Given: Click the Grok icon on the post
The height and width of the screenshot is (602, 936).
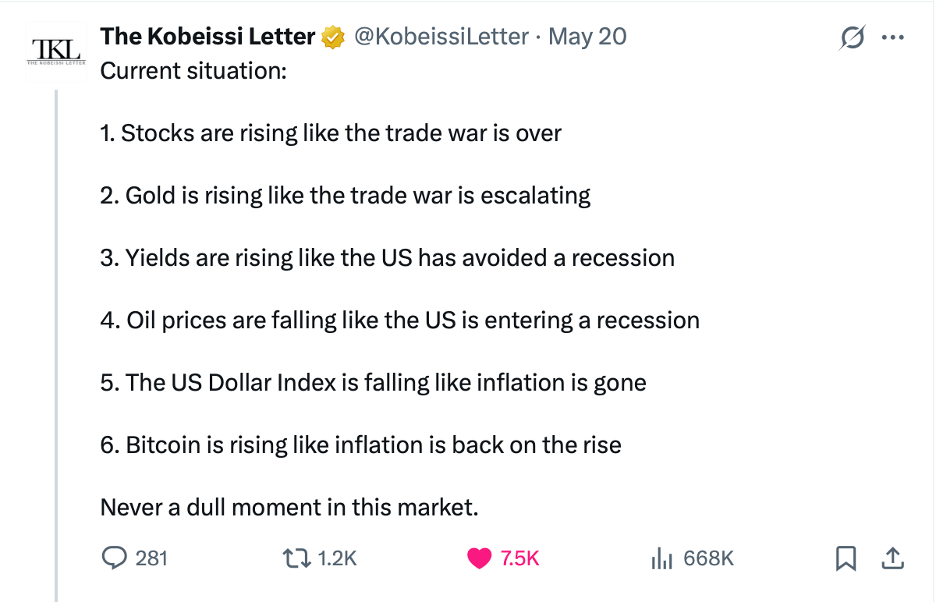Looking at the screenshot, I should [x=852, y=38].
